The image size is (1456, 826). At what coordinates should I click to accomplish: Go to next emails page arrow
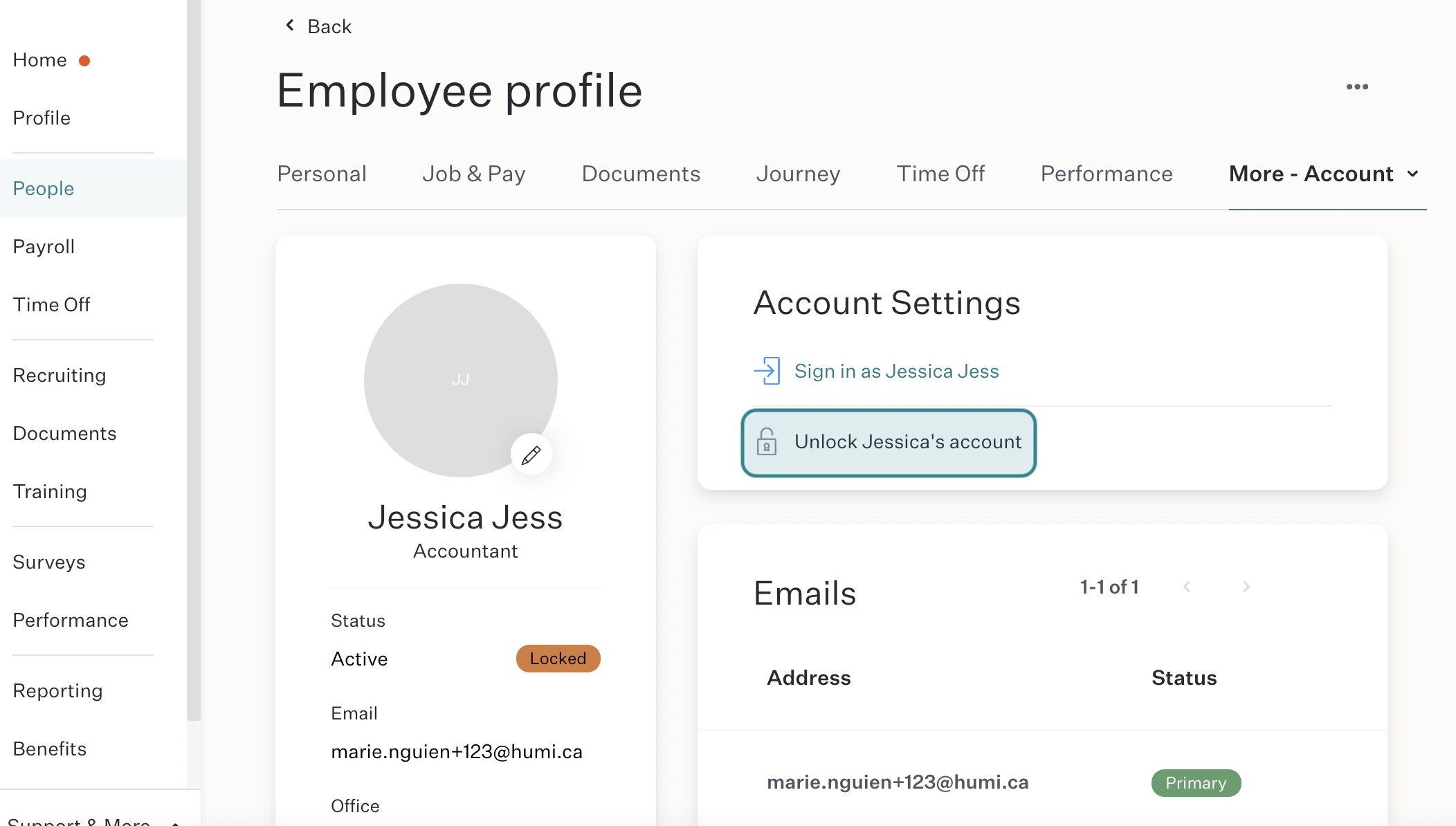(x=1246, y=587)
